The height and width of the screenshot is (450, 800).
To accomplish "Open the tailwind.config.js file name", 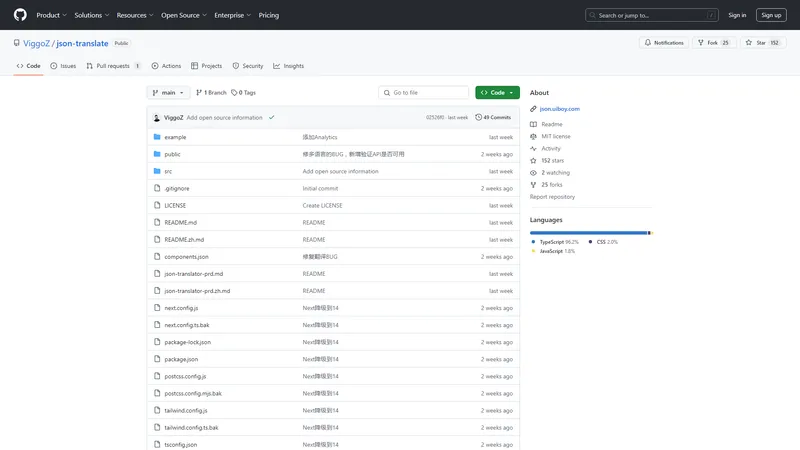I will tap(186, 411).
